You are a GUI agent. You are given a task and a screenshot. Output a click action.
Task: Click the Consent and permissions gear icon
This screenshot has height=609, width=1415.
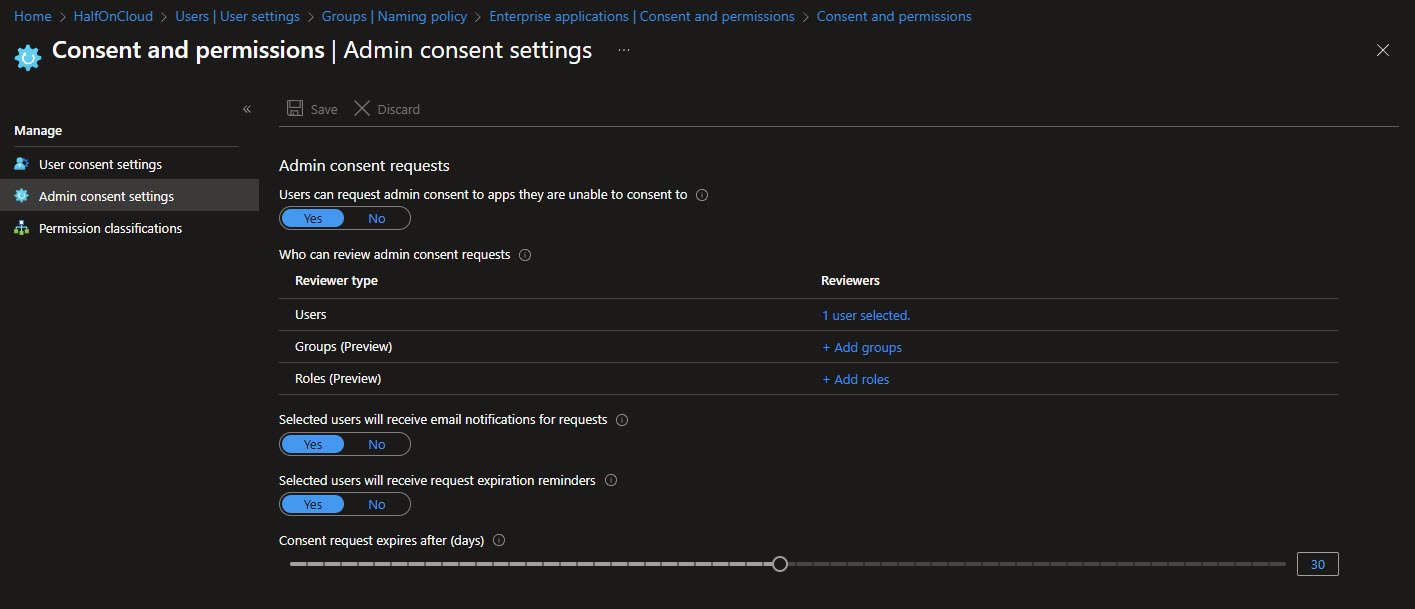27,57
